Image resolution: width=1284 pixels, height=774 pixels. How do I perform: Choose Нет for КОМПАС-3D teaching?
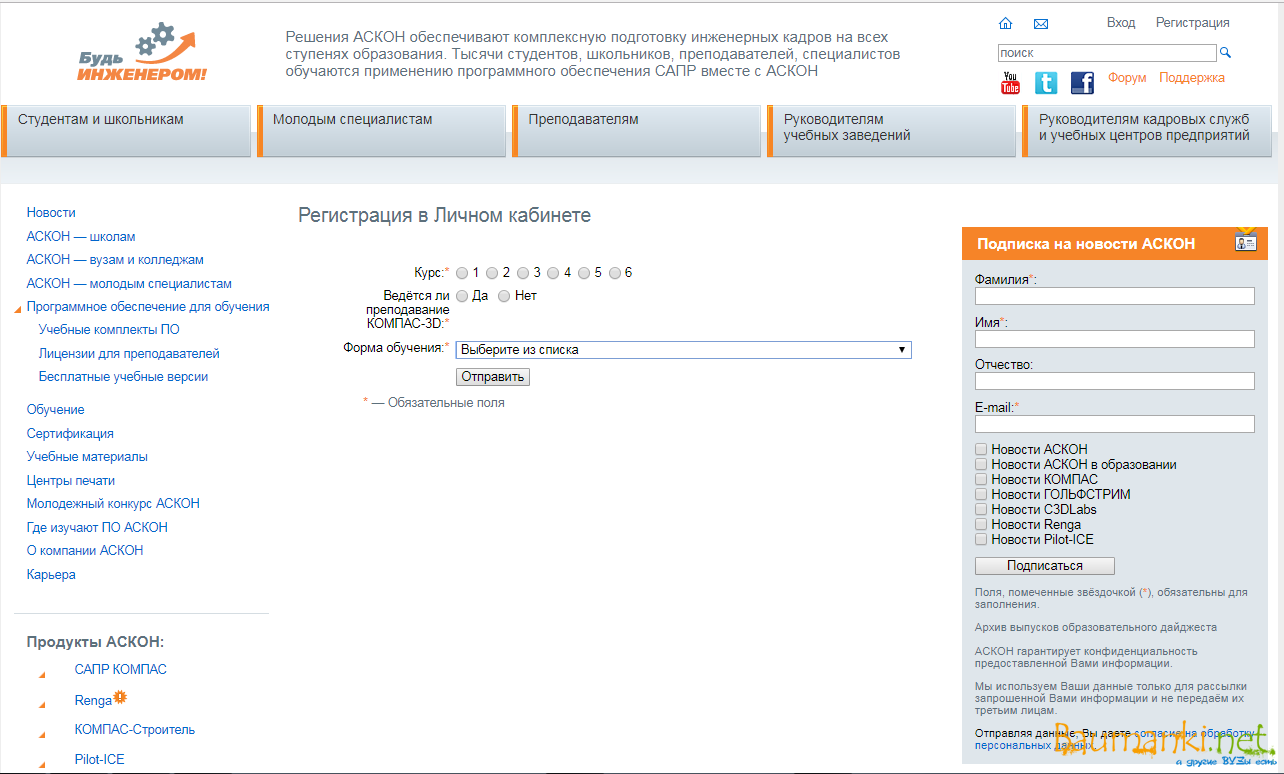[x=504, y=296]
